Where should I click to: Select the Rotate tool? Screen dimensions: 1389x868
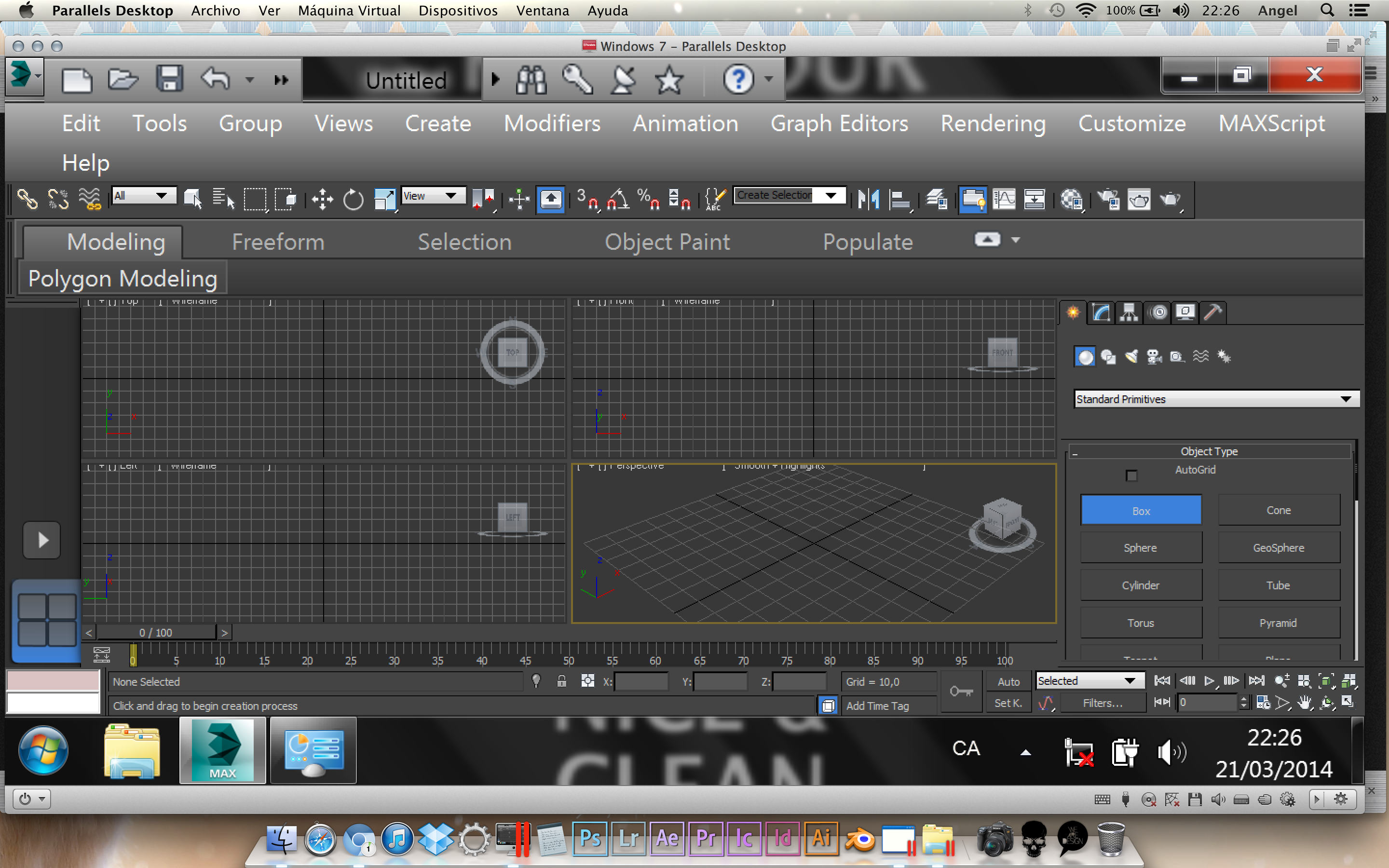(x=353, y=199)
